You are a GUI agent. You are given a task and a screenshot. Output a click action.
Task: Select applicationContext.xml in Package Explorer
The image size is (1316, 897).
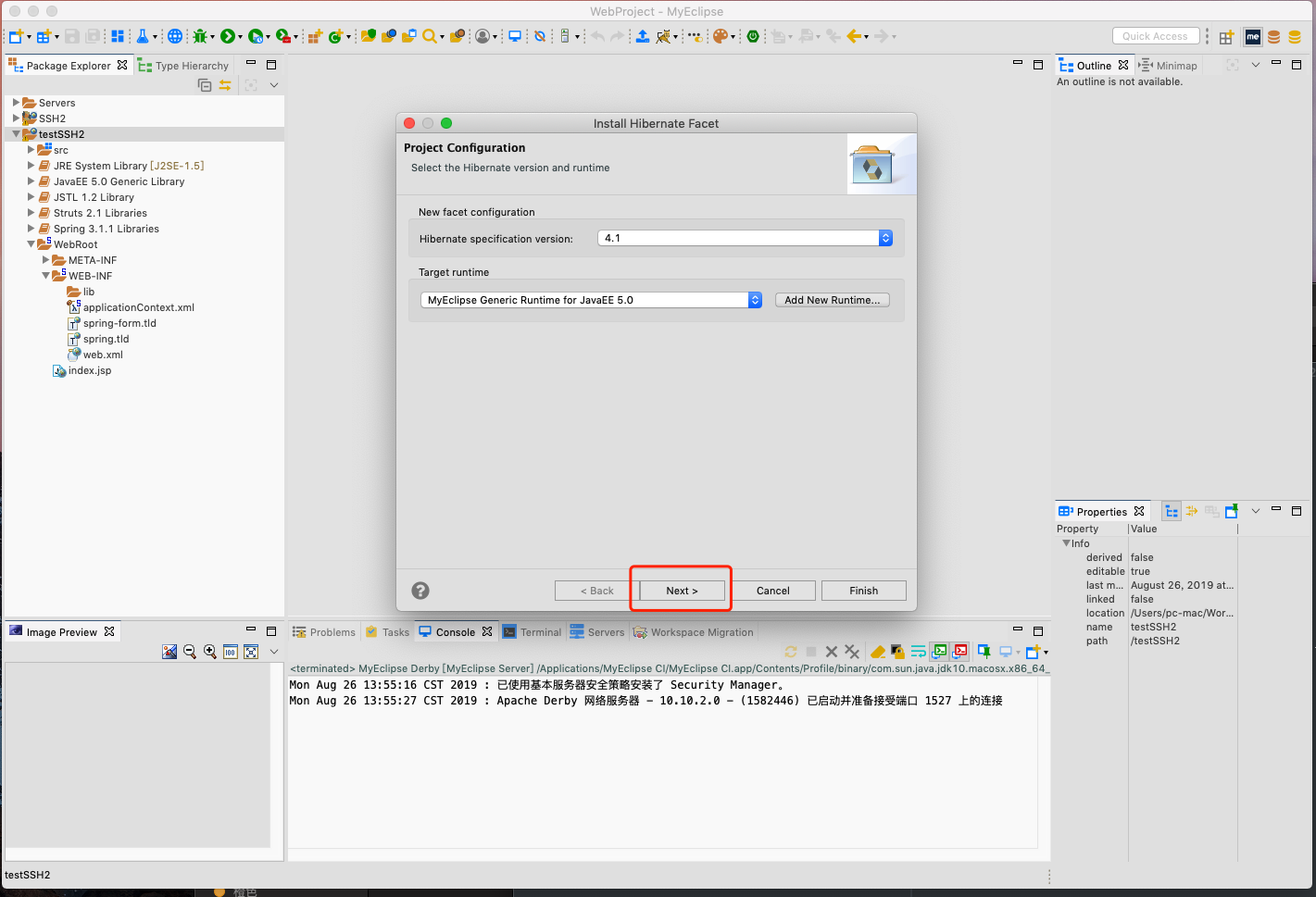tap(139, 307)
